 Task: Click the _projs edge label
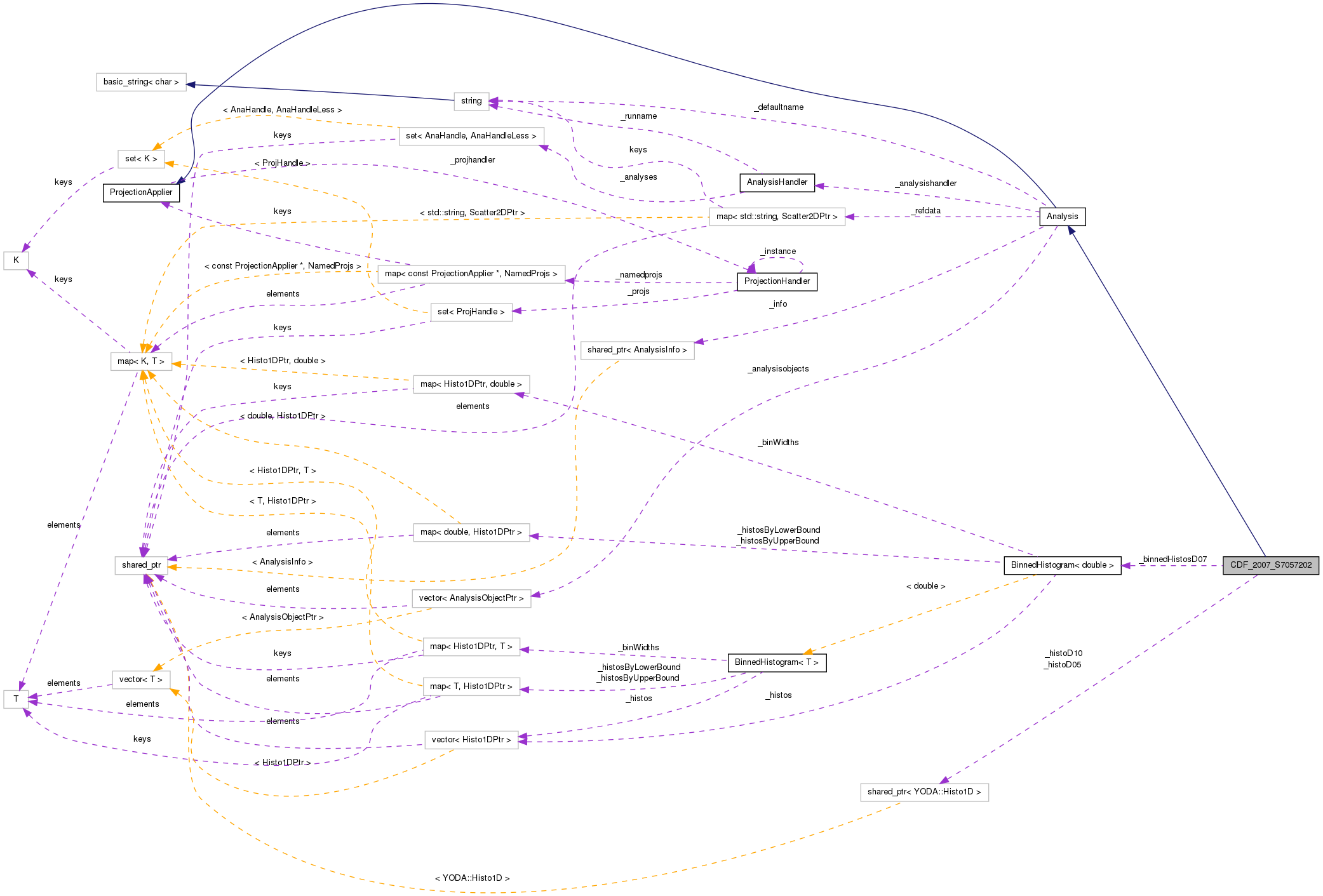639,291
